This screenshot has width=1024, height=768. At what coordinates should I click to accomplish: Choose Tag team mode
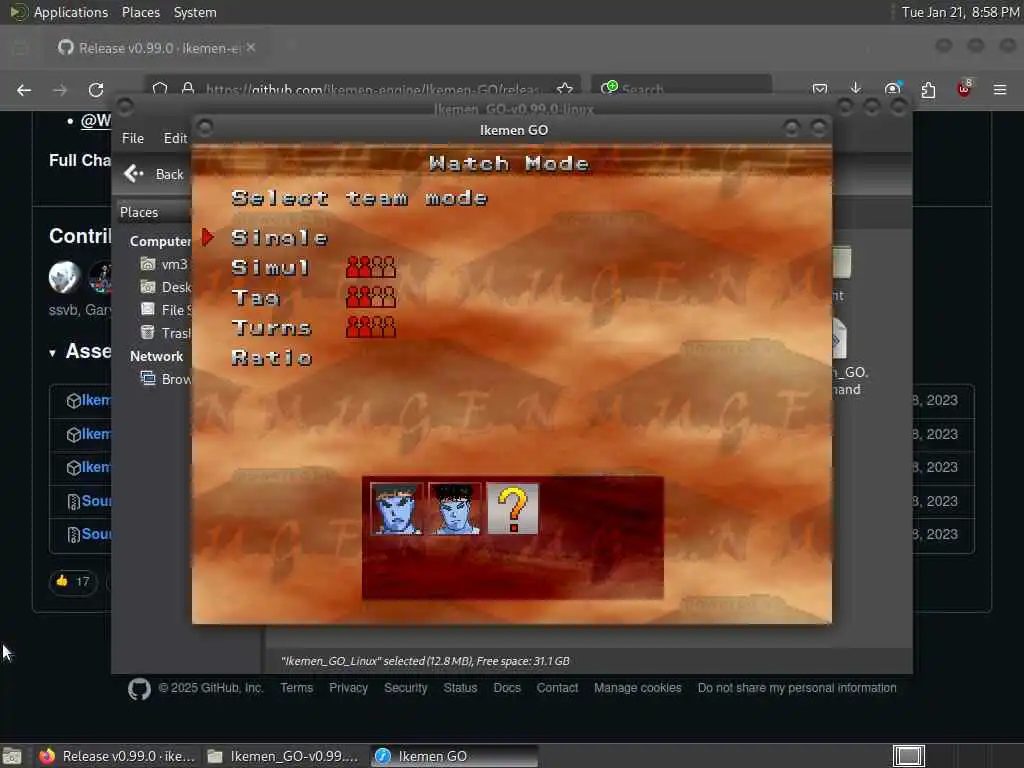point(255,298)
